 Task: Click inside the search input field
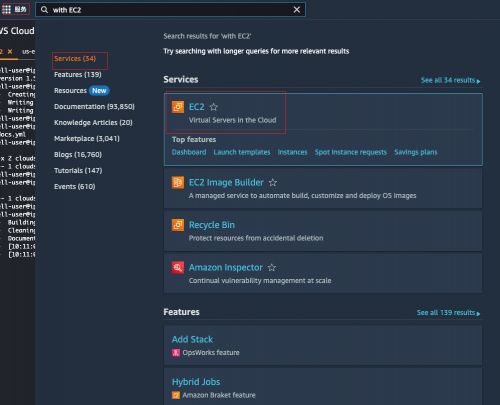tap(170, 10)
